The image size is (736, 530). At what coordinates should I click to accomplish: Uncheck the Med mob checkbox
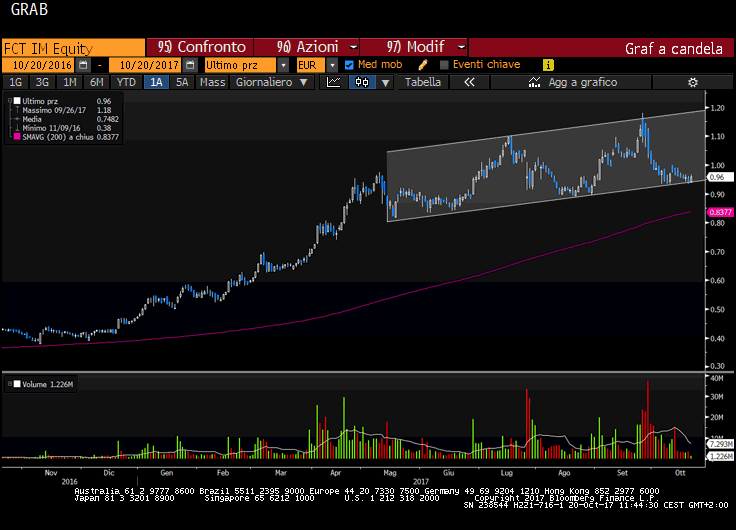pyautogui.click(x=349, y=64)
